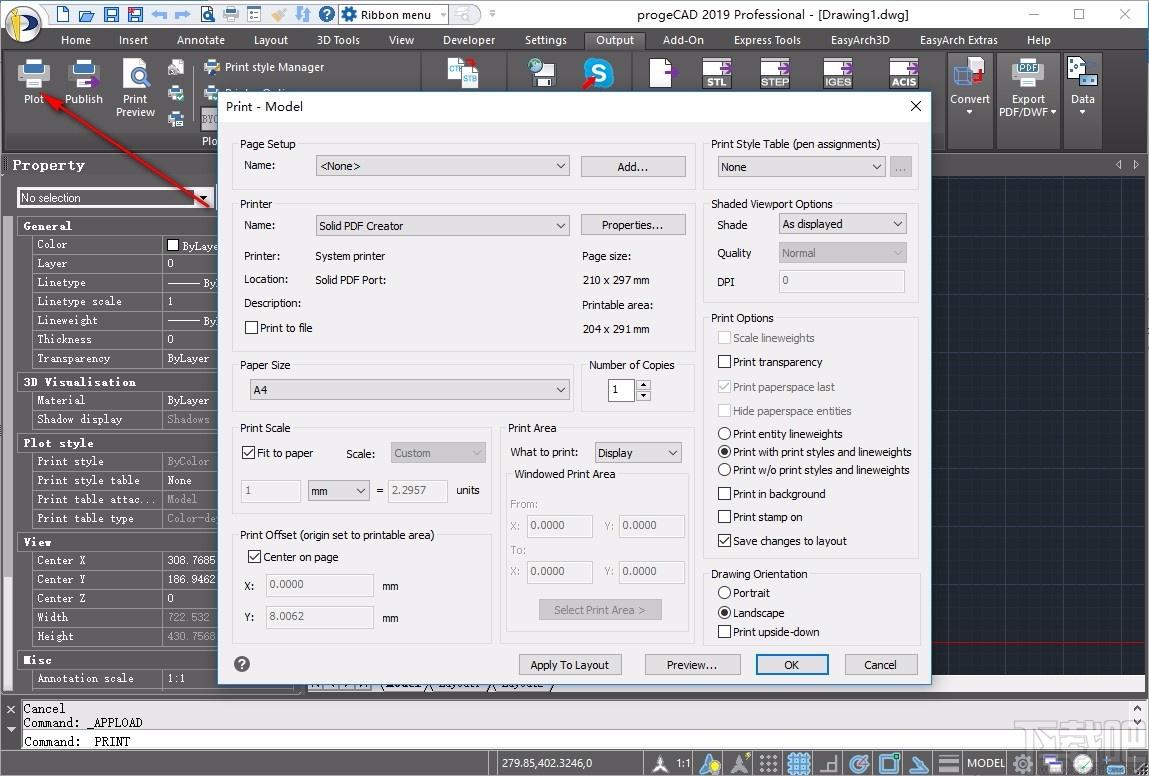Screen dimensions: 1149x776
Task: Click the new file icon in quick toolbar
Action: [63, 14]
